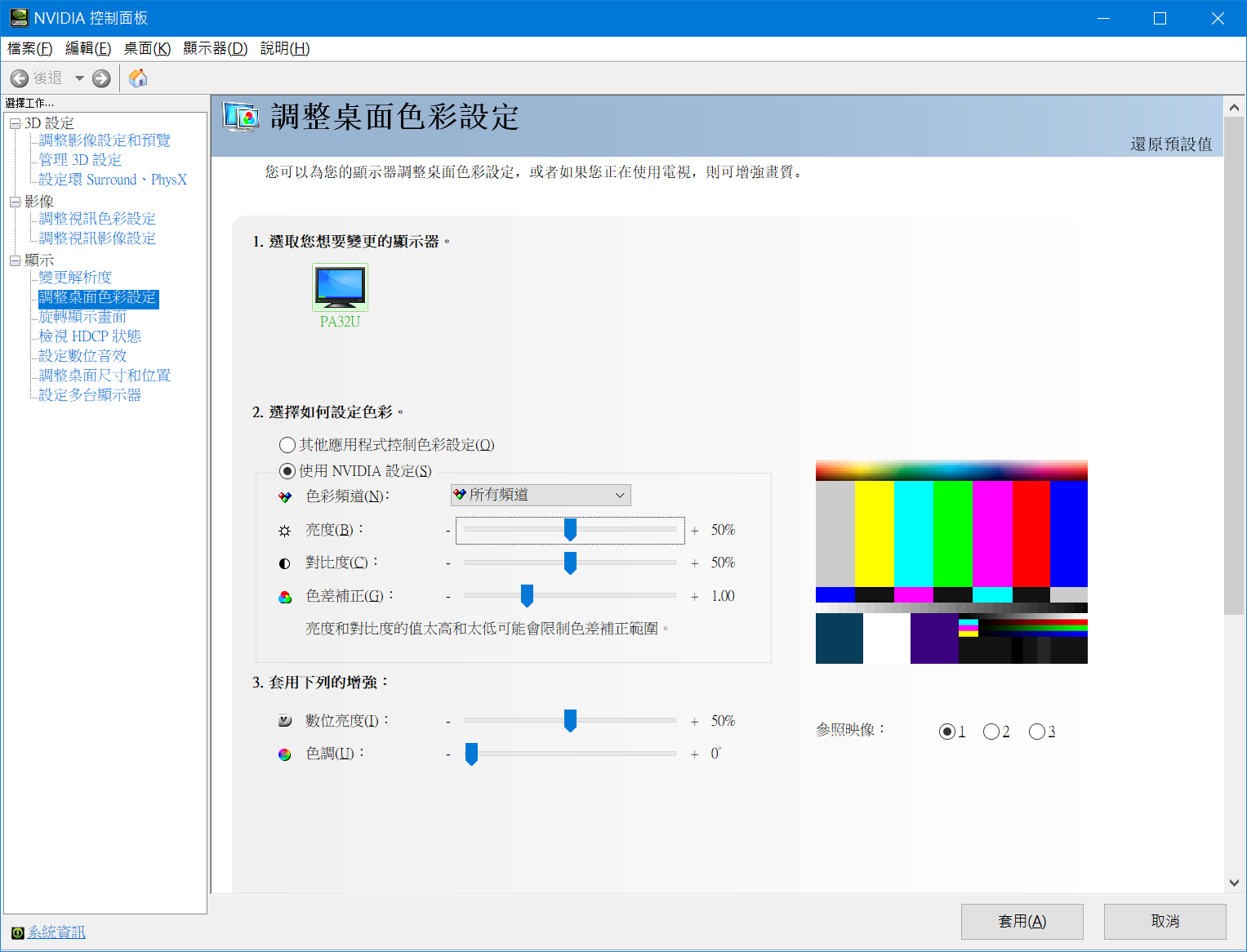Viewport: 1247px width, 952px height.
Task: Click the 數位亮度 digital vibrance slider handle
Action: point(570,721)
